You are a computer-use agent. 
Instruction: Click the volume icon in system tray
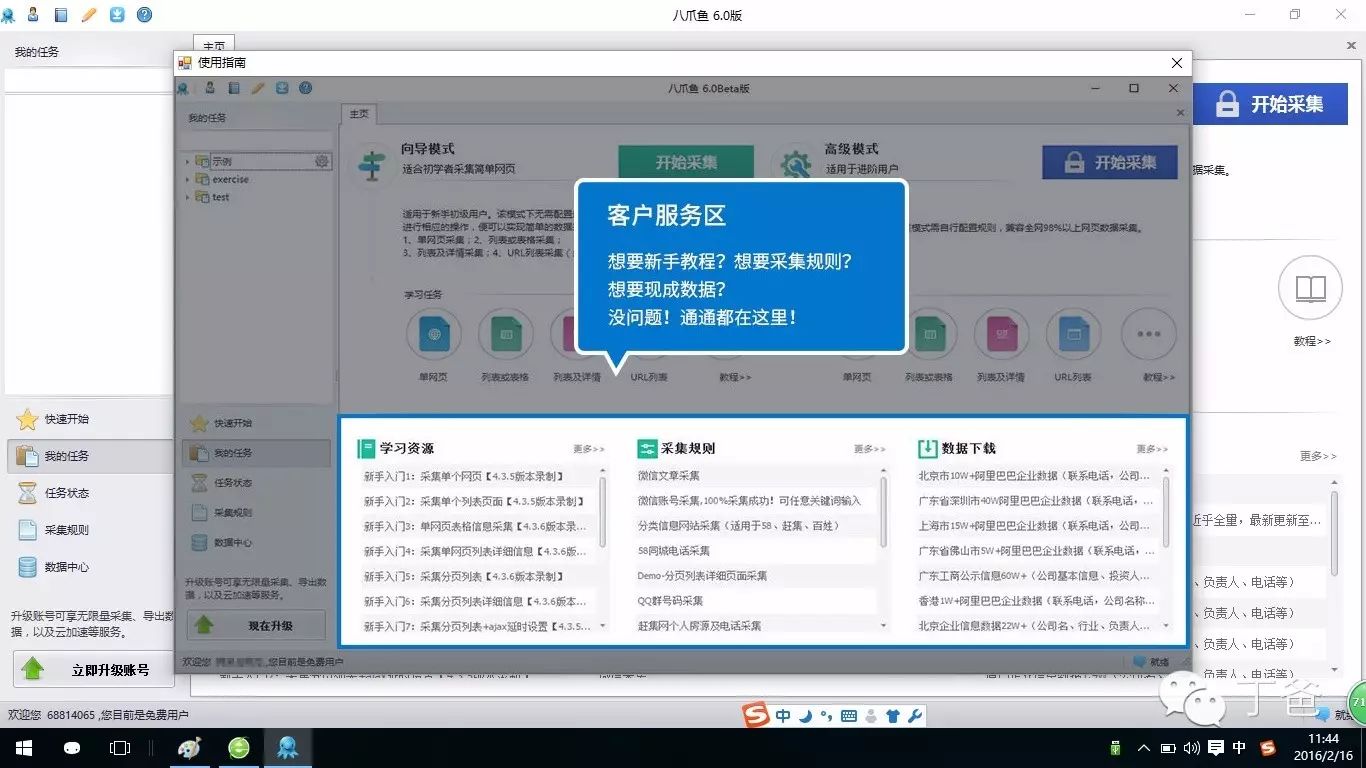(1191, 748)
